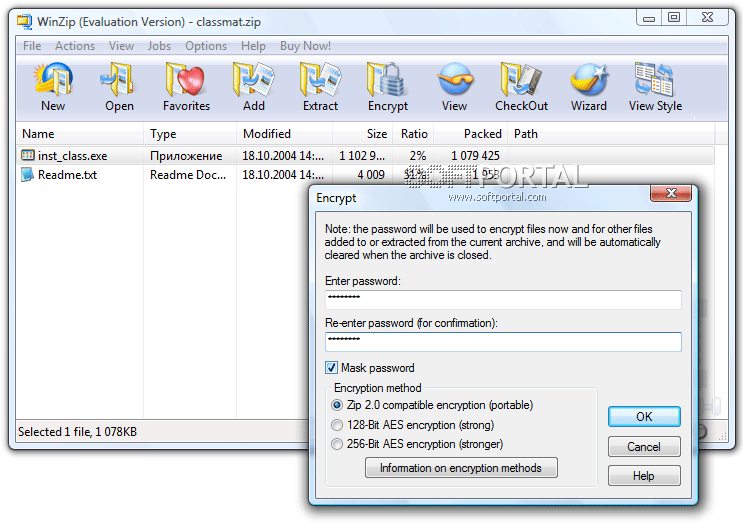Sort by the Type column header
Viewport: 743px width, 524px height.
tap(190, 134)
